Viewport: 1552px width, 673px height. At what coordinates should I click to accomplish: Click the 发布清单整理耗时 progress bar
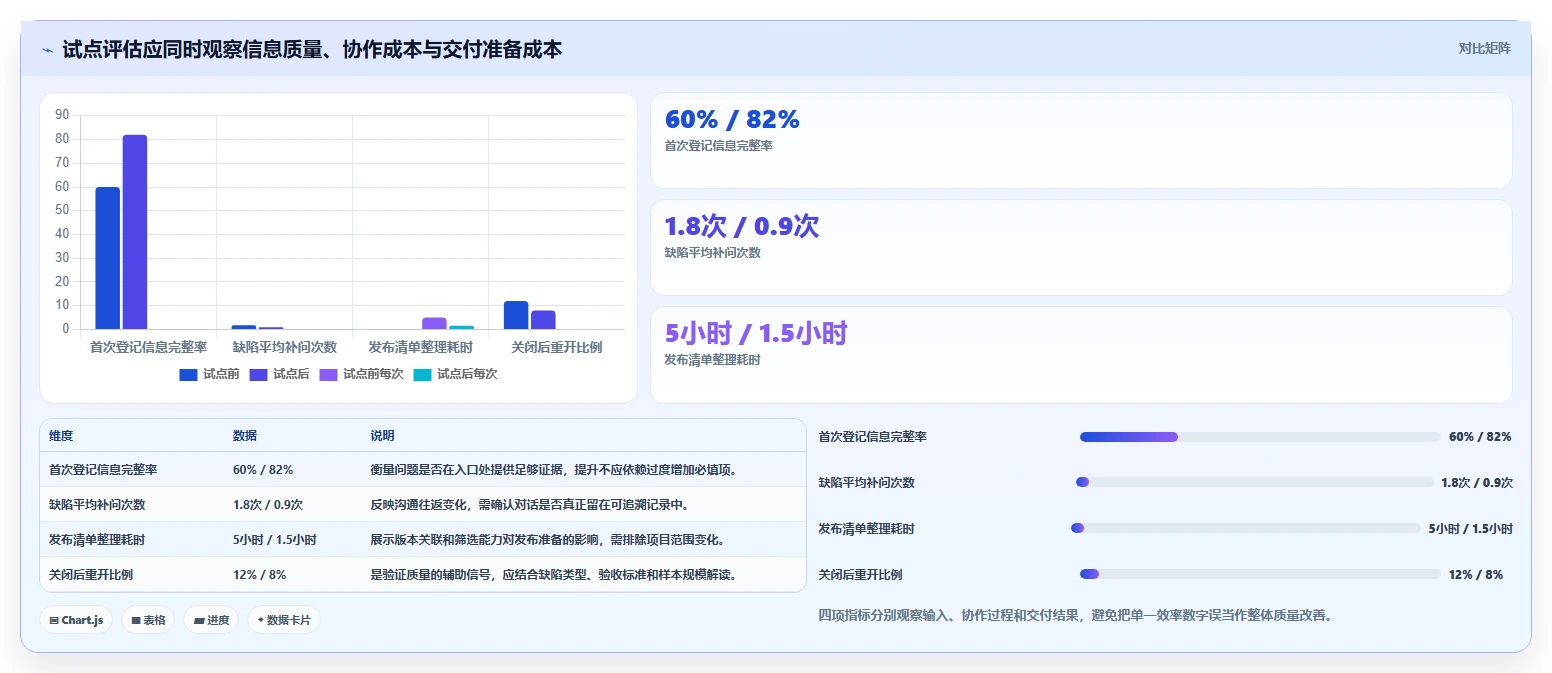[x=1246, y=528]
